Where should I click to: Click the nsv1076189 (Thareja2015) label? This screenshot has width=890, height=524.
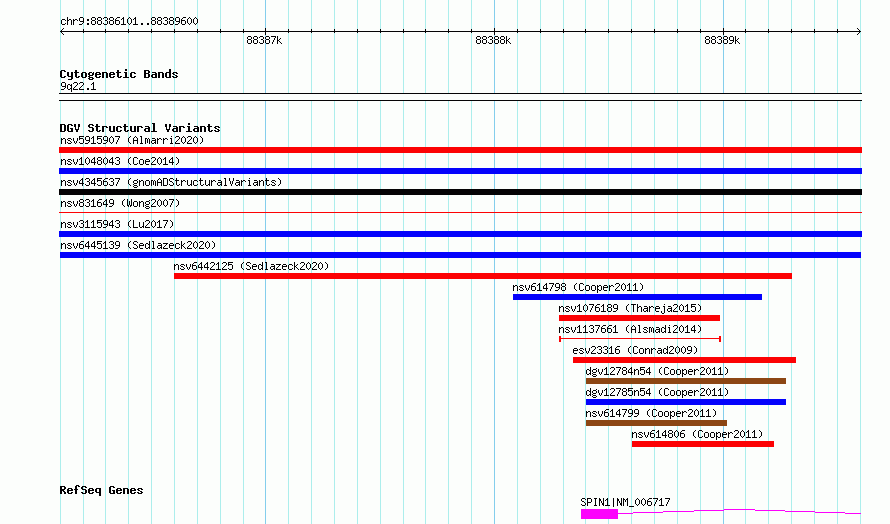[x=630, y=308]
